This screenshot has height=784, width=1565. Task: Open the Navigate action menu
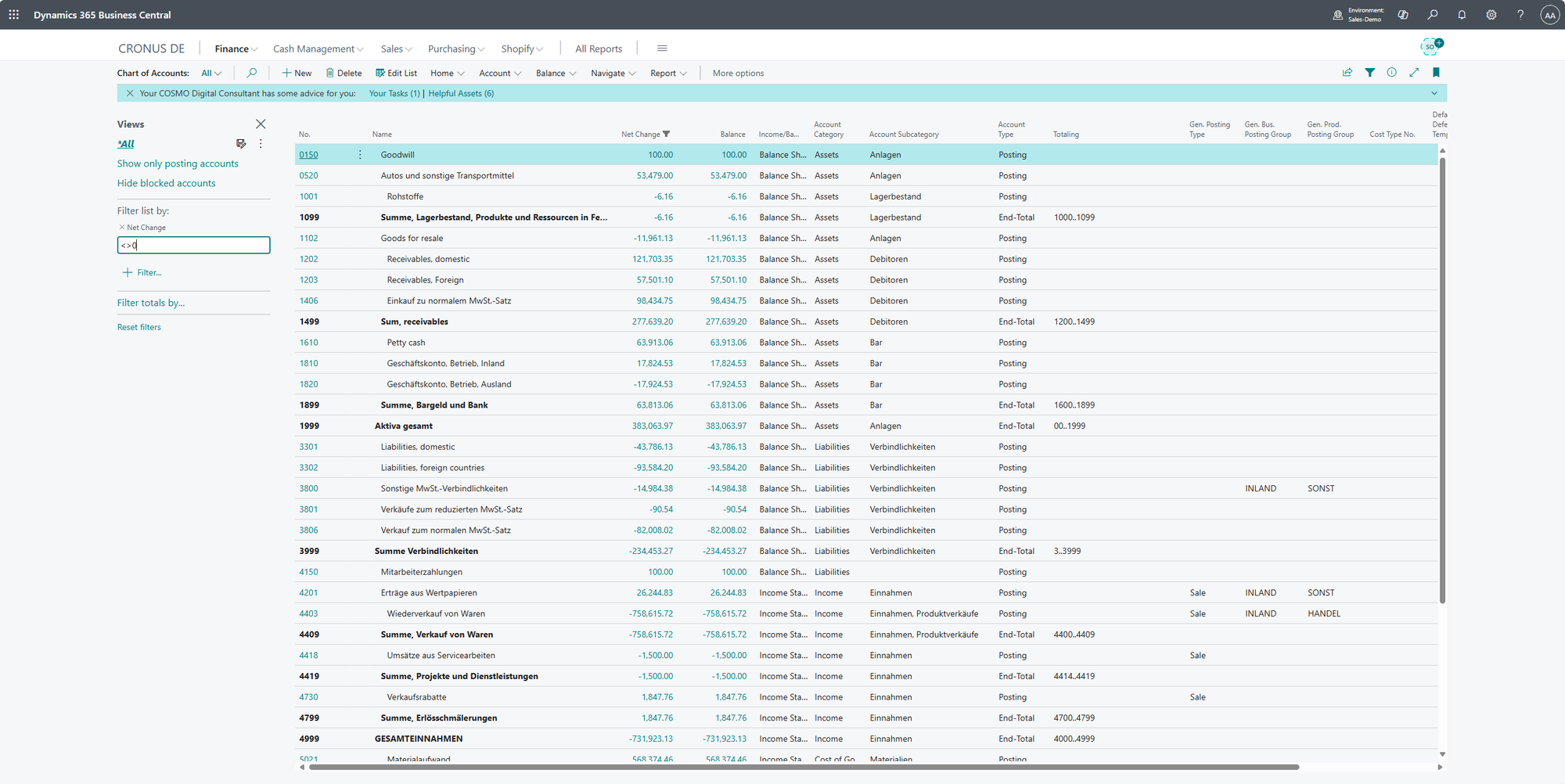point(613,74)
